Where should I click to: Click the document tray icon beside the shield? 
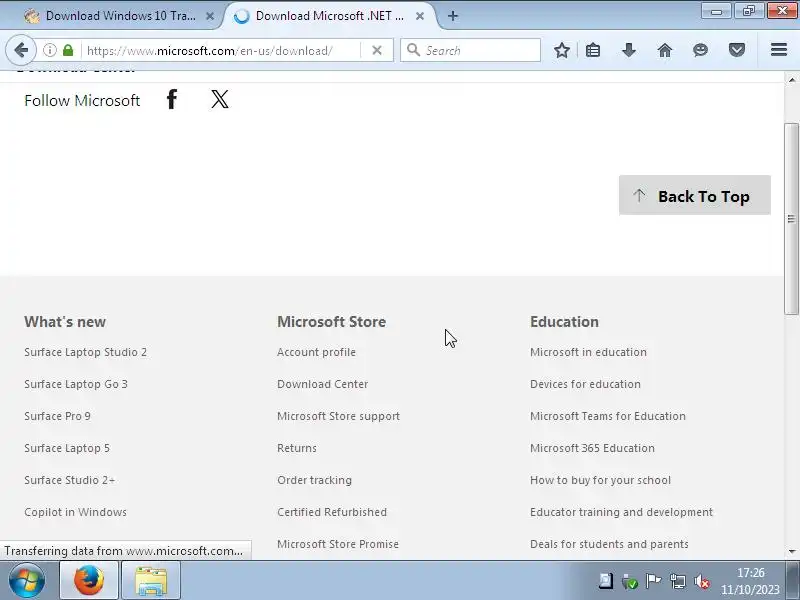coord(606,581)
